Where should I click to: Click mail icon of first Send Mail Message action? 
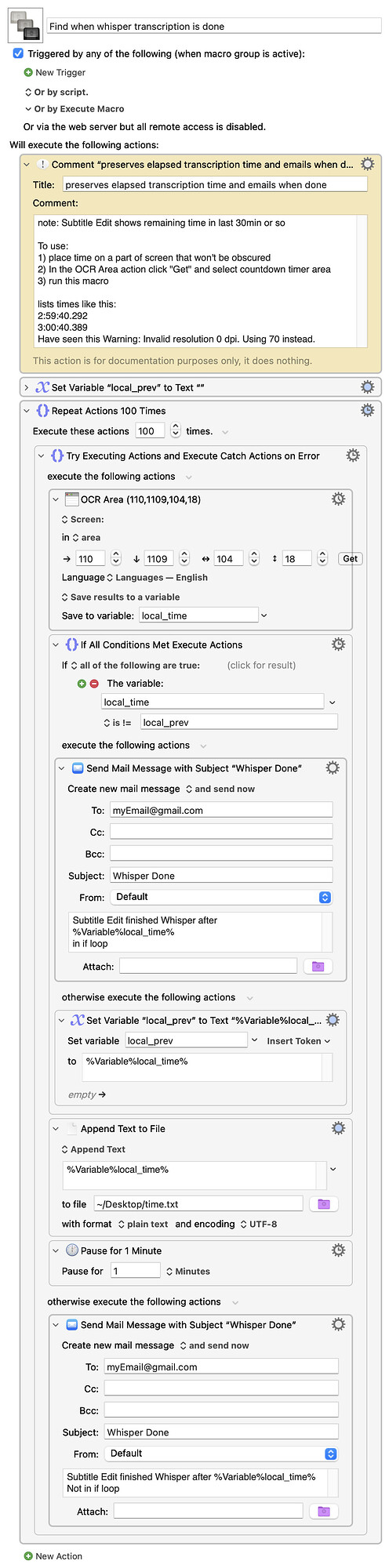78,768
